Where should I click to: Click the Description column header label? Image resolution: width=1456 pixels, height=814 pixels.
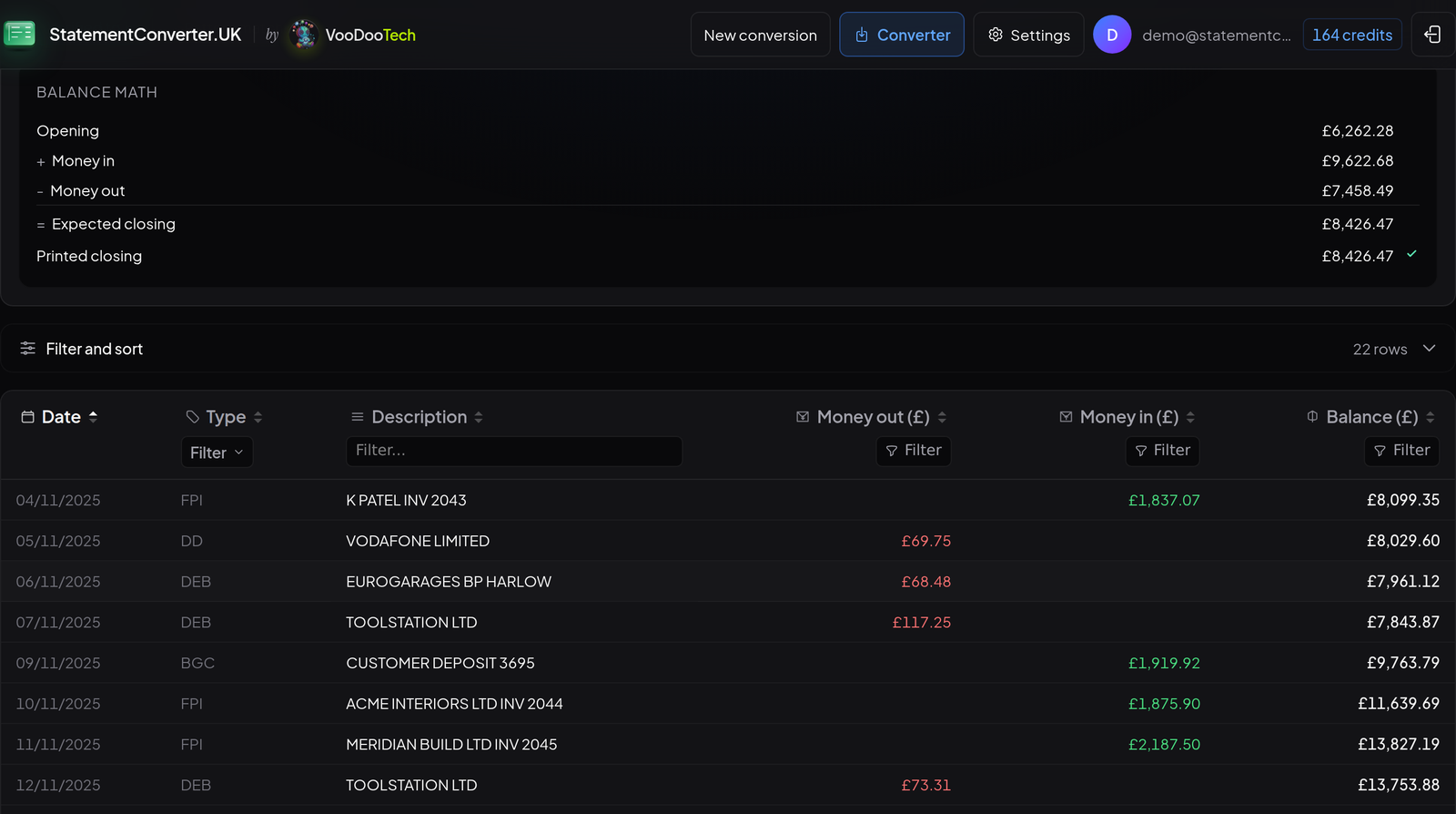tap(420, 417)
